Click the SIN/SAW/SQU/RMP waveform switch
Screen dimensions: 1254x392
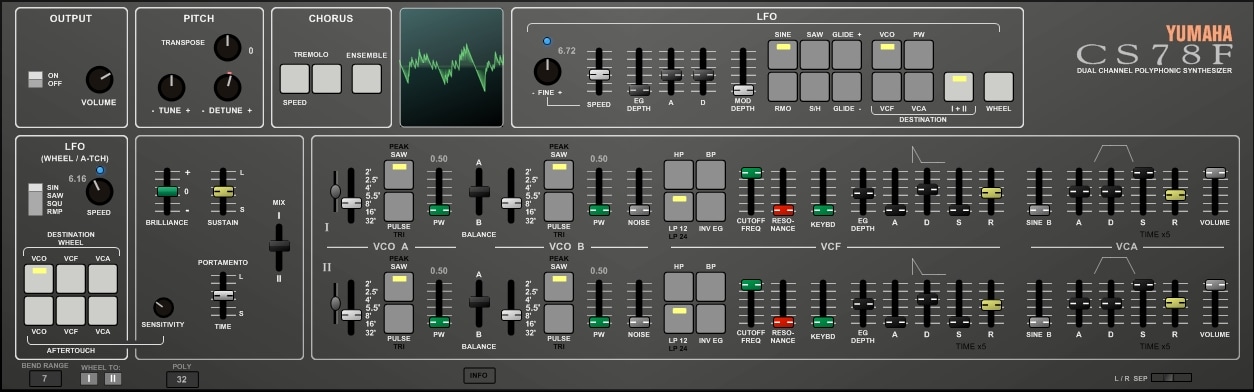[x=36, y=198]
